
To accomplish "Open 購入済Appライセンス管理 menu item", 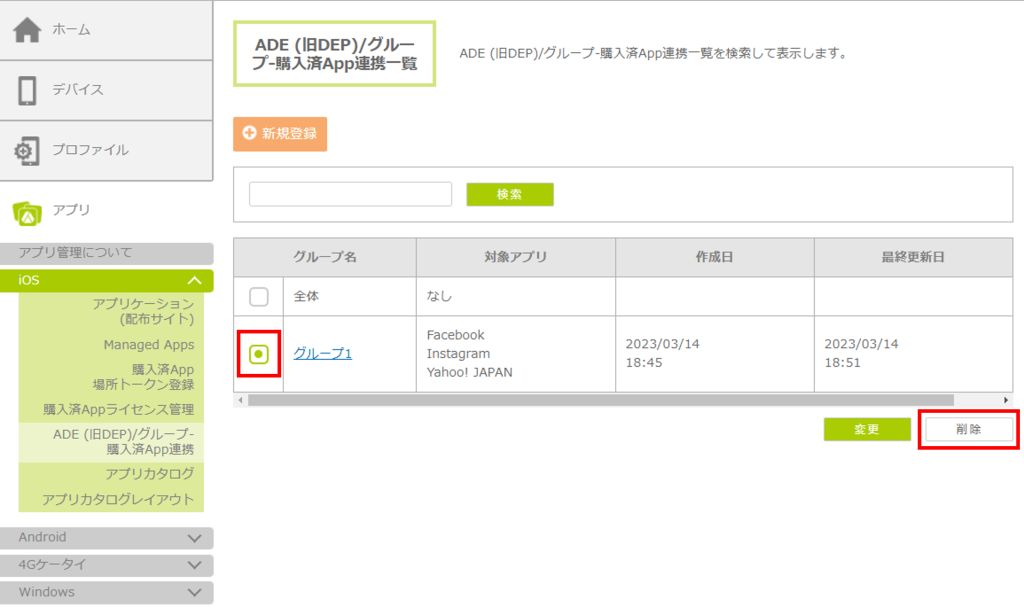I will coord(118,410).
